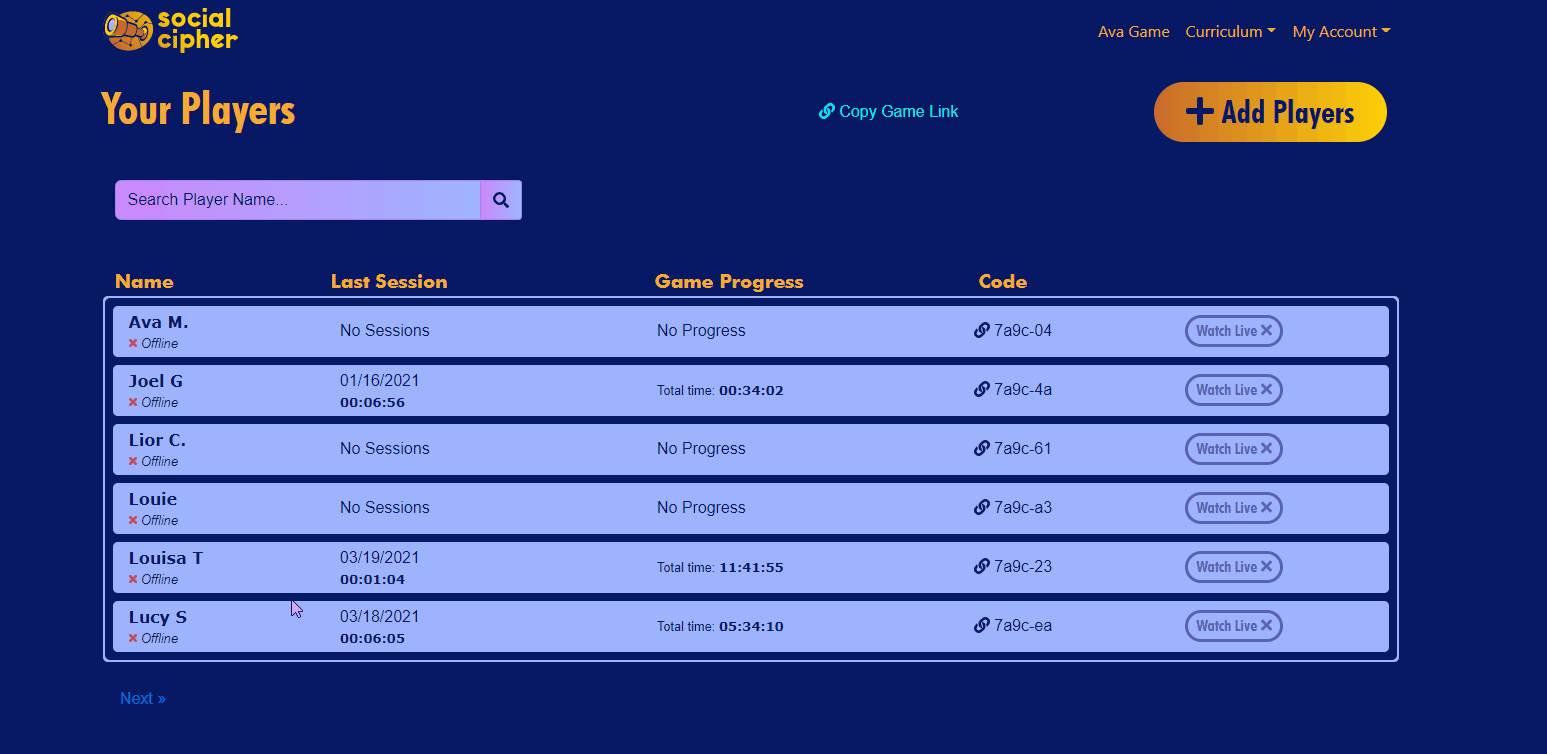Screen dimensions: 1547x754
Task: Select player name Joel G
Action: pos(156,381)
